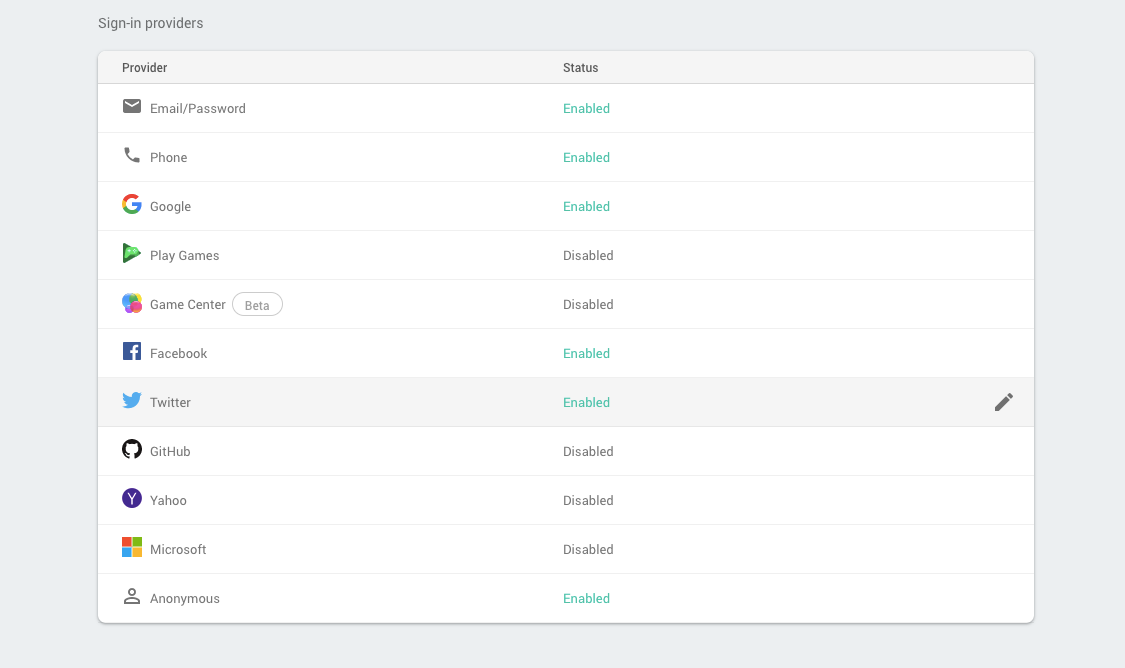Click the Sign-in providers heading
This screenshot has width=1125, height=668.
151,23
